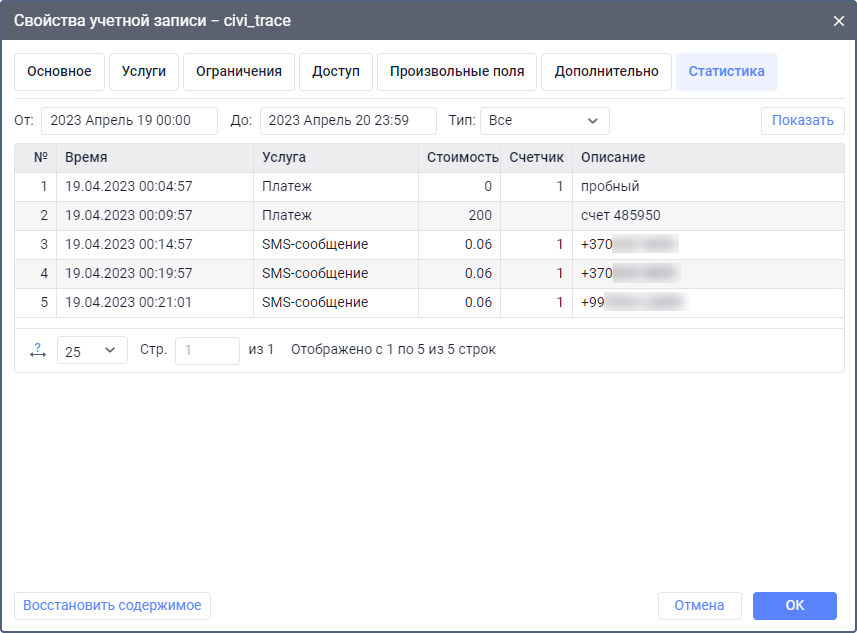Click the Восстановить содержимое button
The height and width of the screenshot is (633, 857).
click(112, 605)
